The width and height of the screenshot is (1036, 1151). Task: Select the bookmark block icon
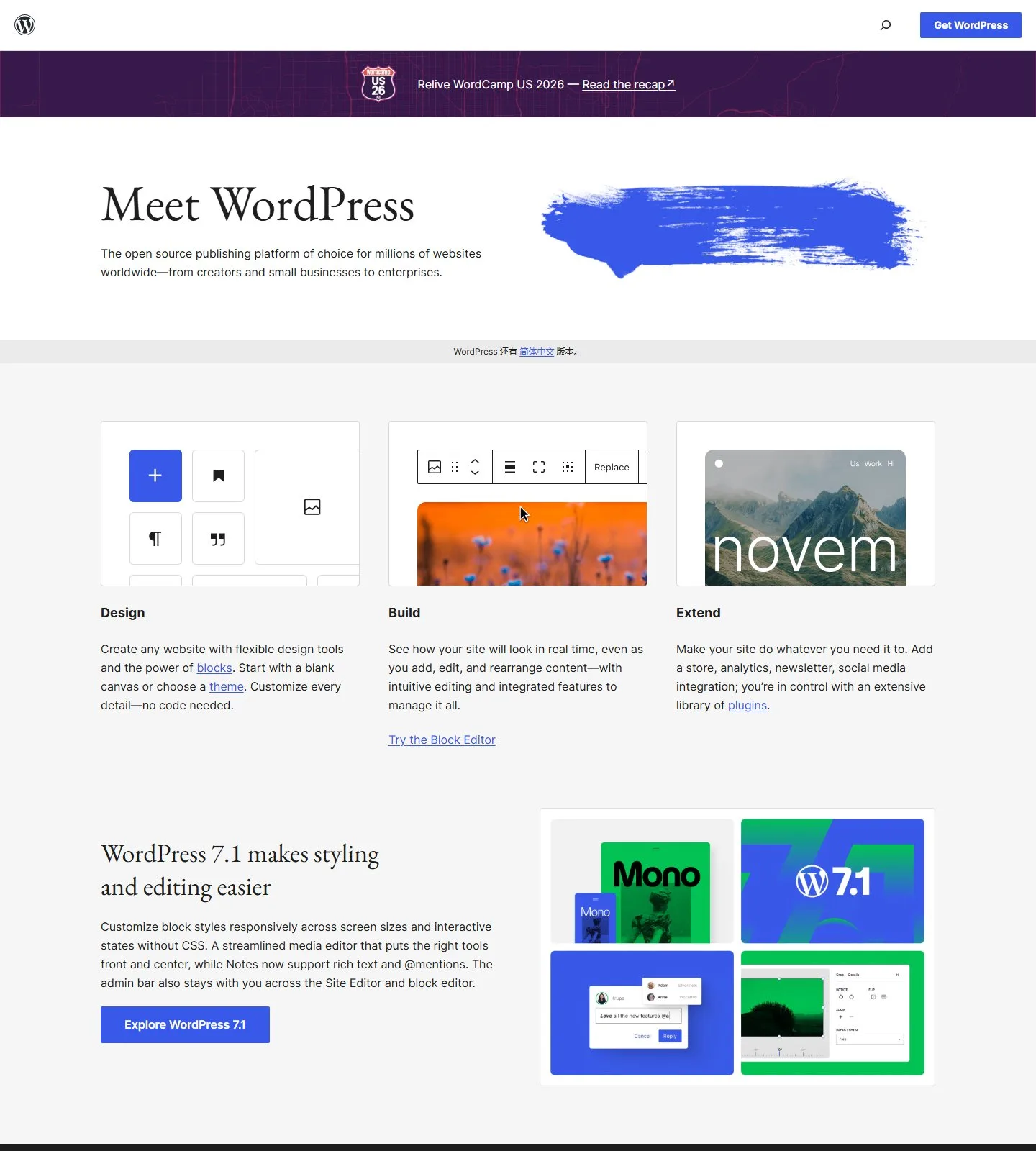(x=219, y=476)
